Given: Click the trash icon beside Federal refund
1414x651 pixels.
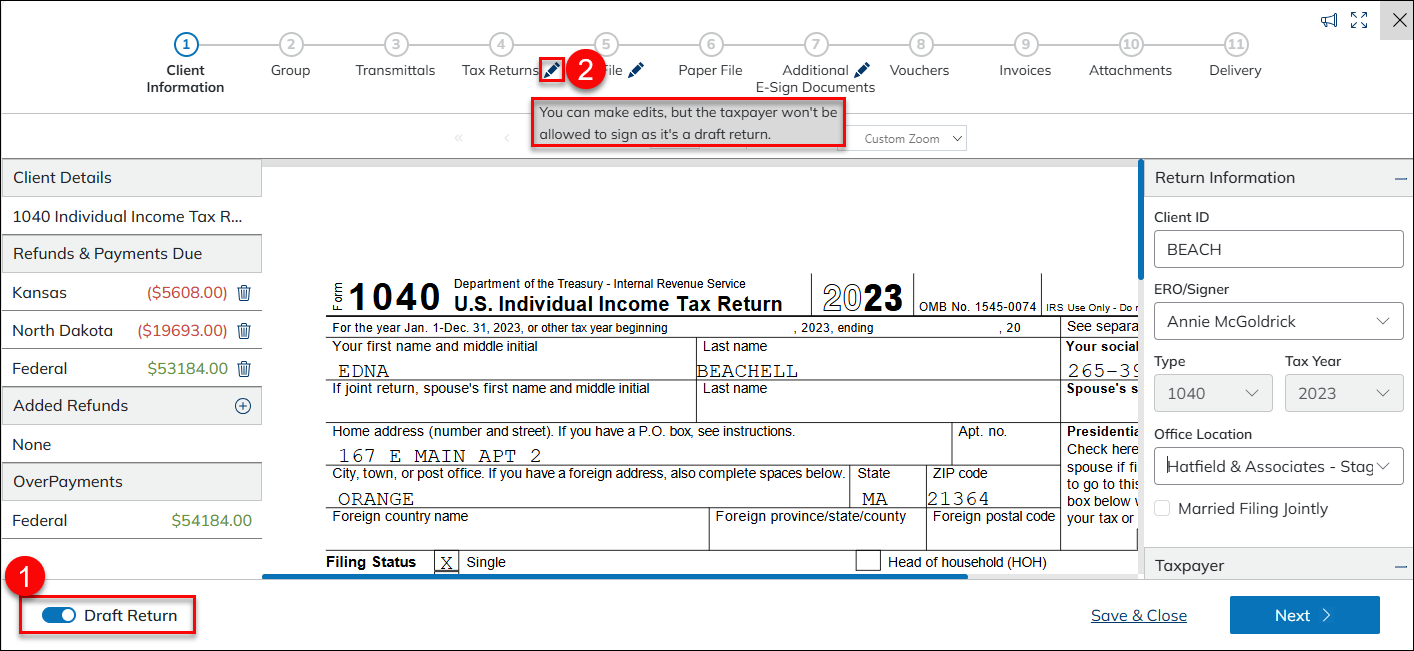Looking at the screenshot, I should click(x=244, y=369).
